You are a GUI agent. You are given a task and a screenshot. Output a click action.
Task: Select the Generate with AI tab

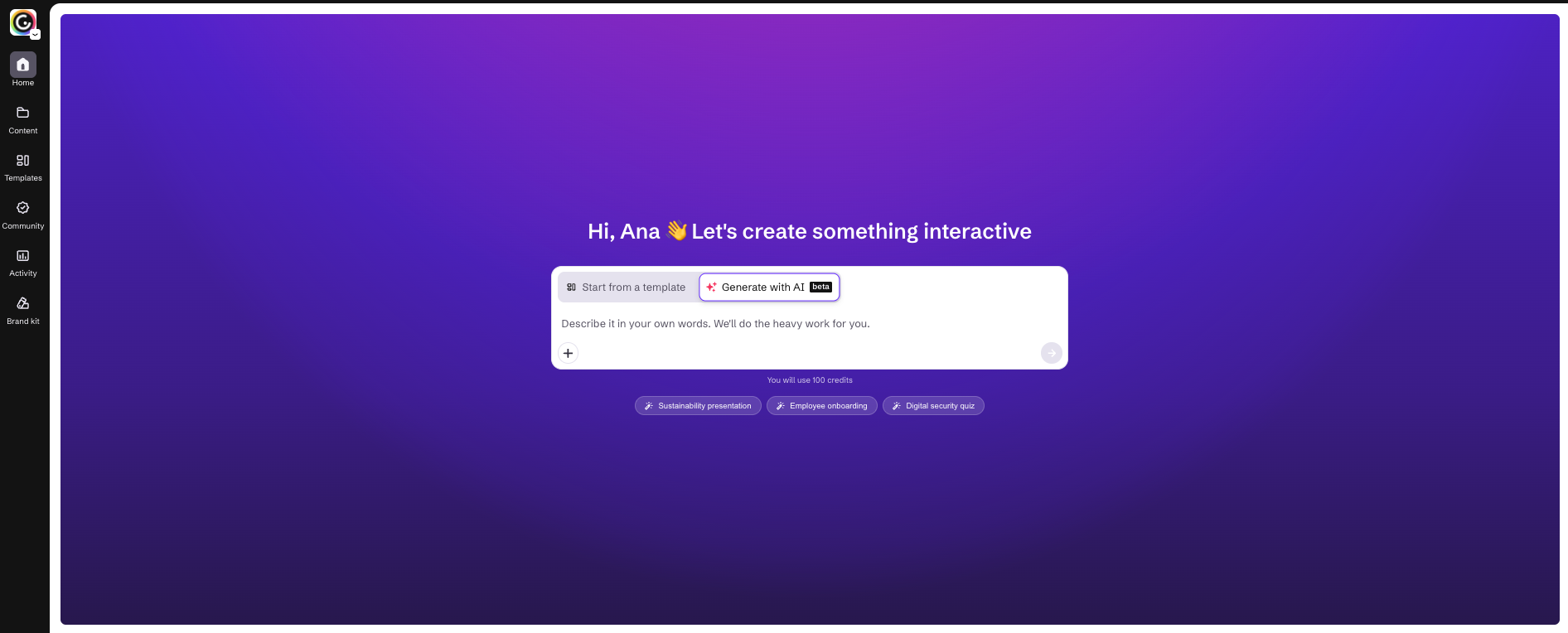[769, 288]
